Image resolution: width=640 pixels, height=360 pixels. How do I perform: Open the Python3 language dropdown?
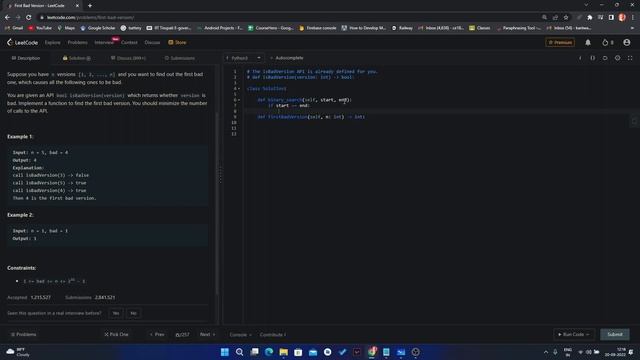pyautogui.click(x=243, y=58)
